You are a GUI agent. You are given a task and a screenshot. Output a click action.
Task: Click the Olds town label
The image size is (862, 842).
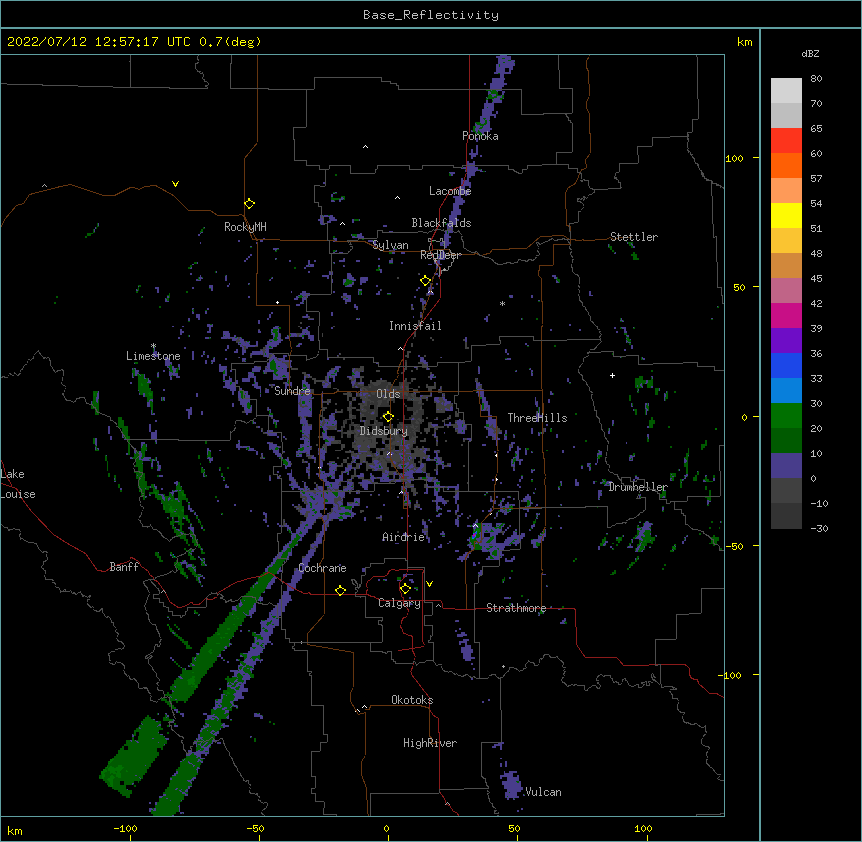point(388,394)
